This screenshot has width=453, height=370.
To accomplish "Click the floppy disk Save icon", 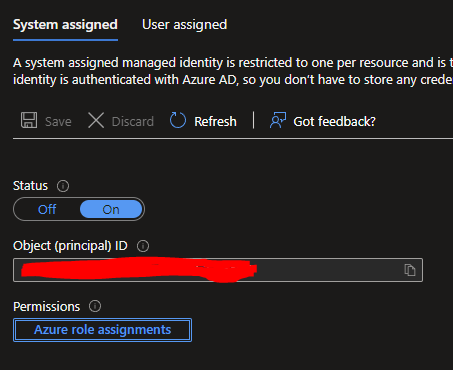I will point(29,120).
